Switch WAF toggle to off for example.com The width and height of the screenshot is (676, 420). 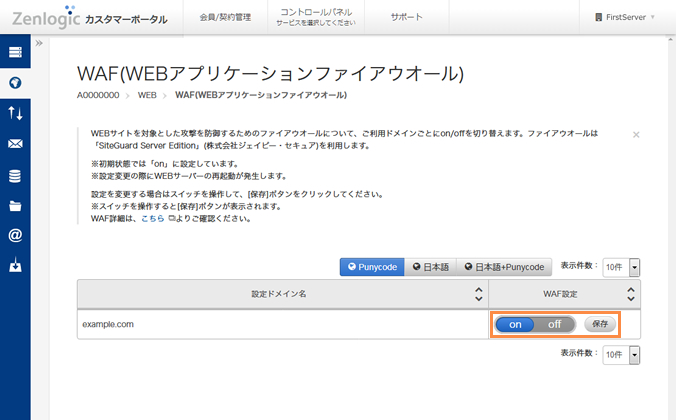554,324
